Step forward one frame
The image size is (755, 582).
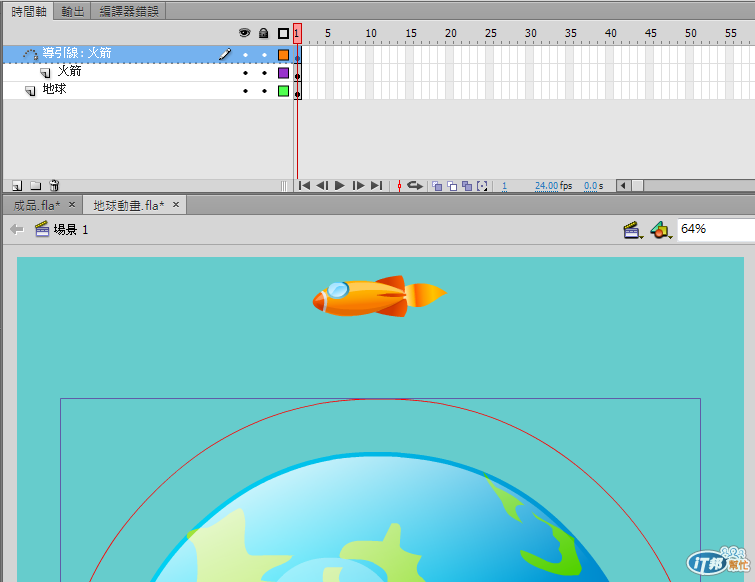pos(358,186)
